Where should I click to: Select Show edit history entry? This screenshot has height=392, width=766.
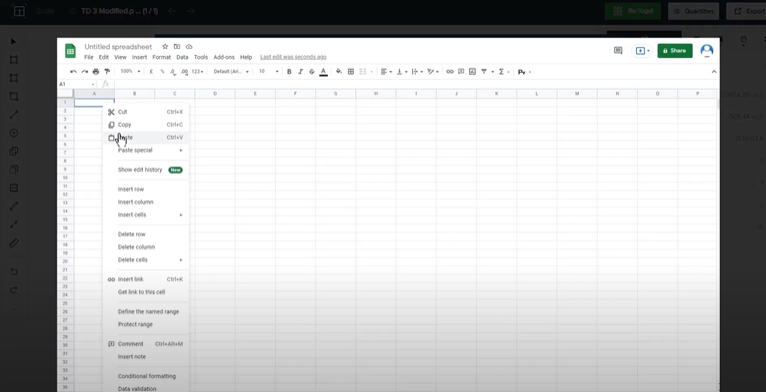146,170
